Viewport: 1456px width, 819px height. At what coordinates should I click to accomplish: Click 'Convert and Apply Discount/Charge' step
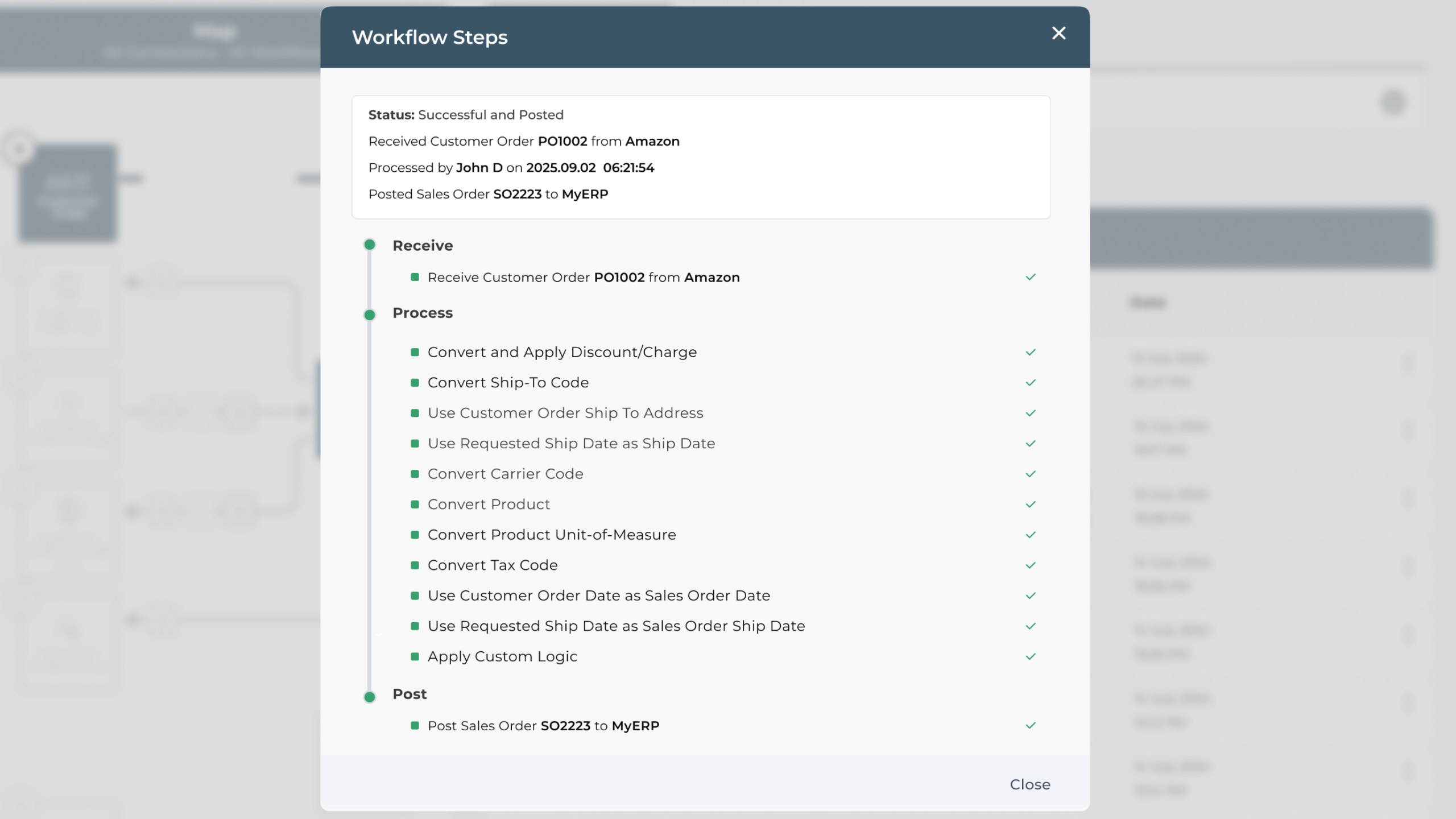(562, 352)
